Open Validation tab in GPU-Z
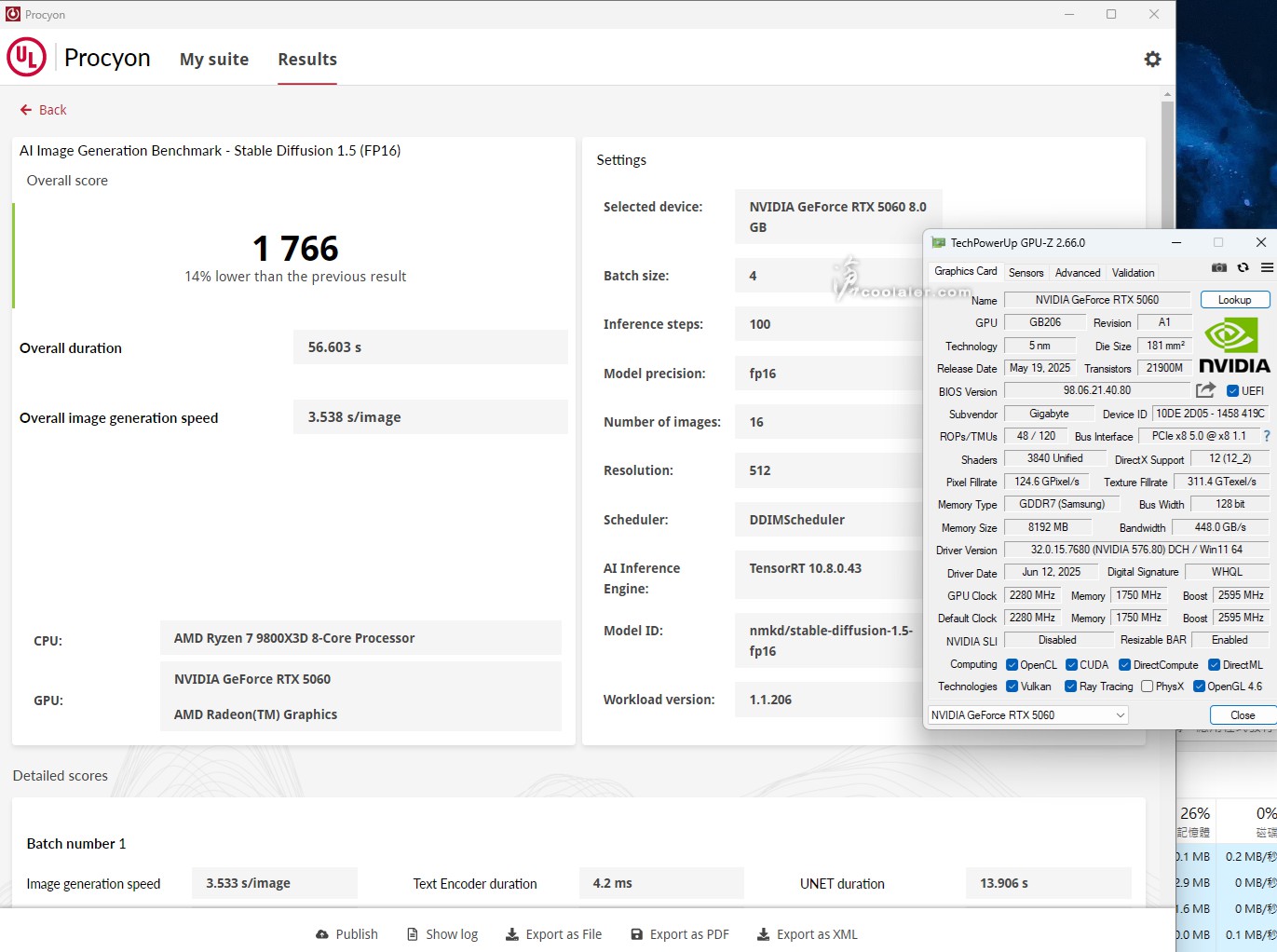 (1133, 273)
